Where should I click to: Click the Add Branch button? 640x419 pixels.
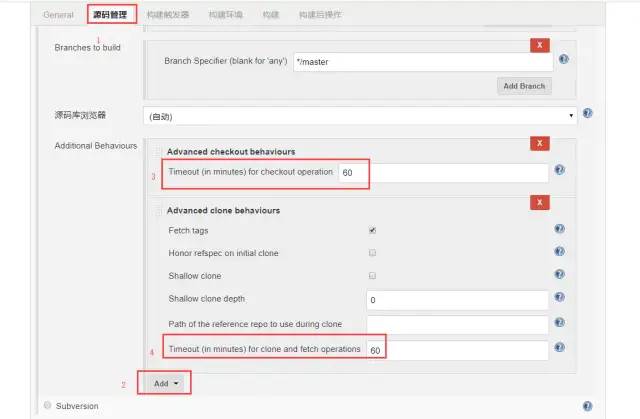point(524,86)
